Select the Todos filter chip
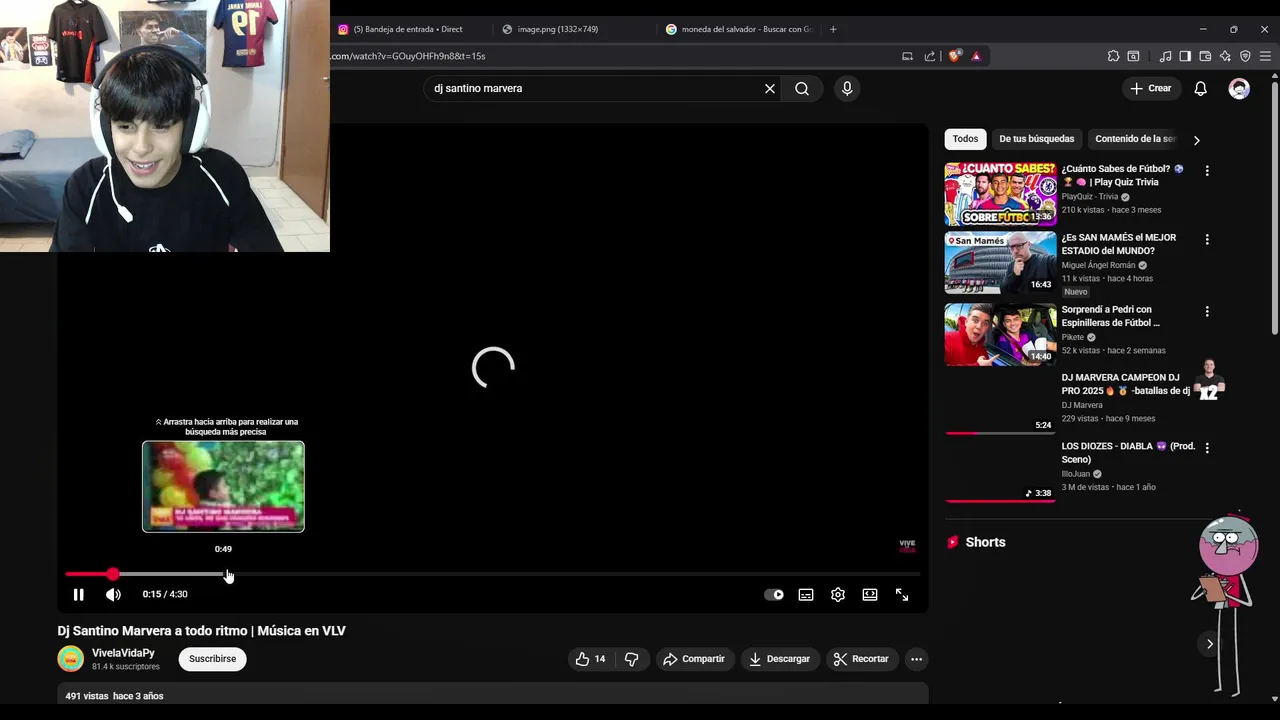 tap(965, 139)
